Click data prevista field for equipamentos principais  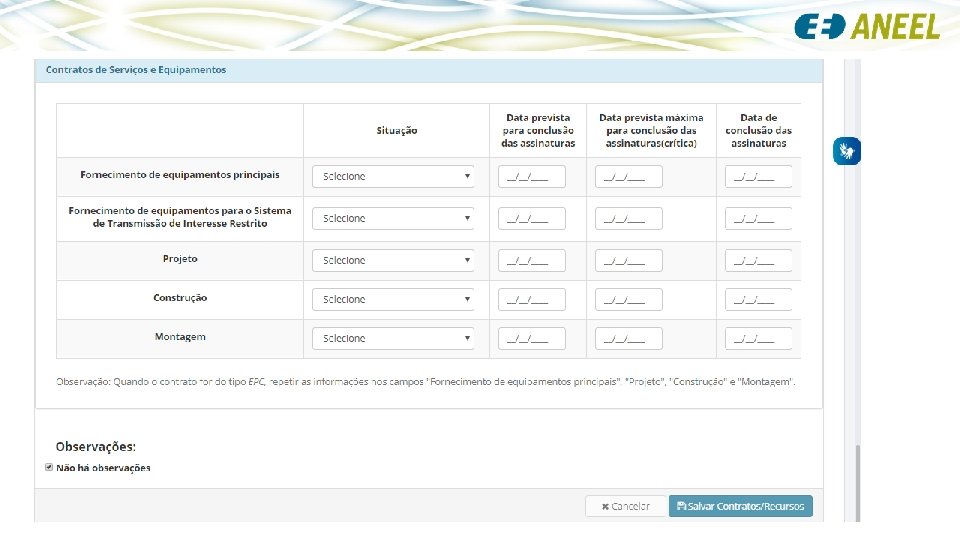tap(532, 176)
